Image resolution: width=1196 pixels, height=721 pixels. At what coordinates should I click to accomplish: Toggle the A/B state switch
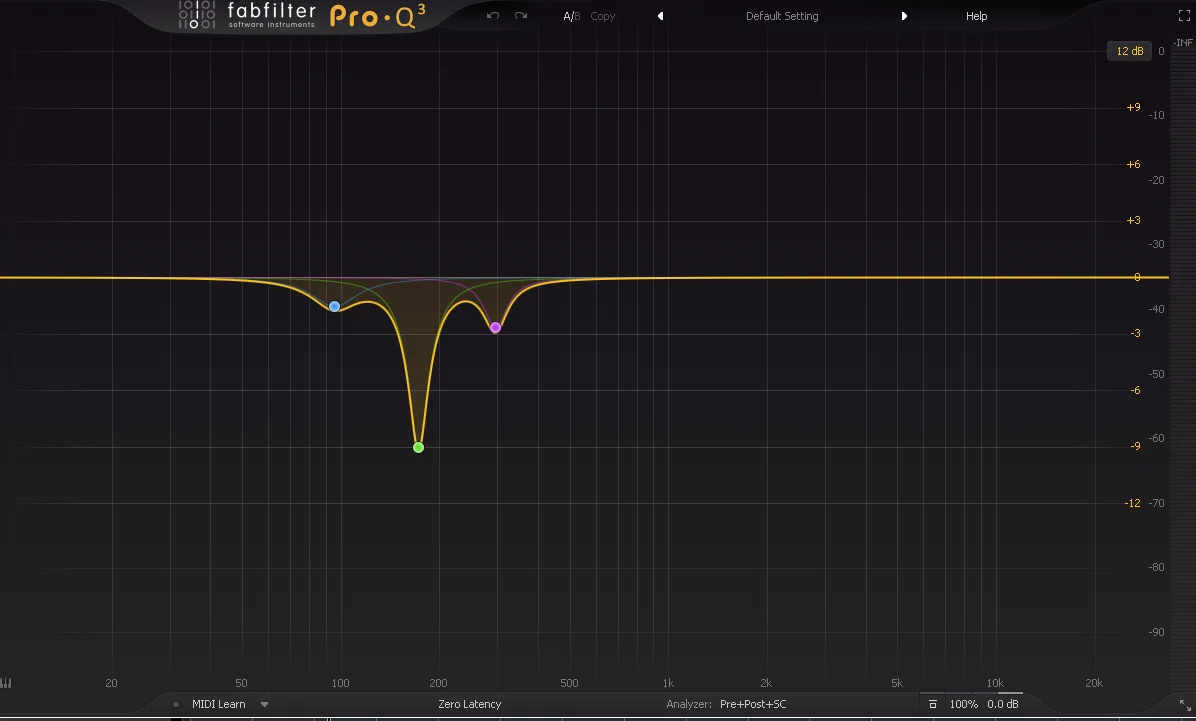click(571, 16)
